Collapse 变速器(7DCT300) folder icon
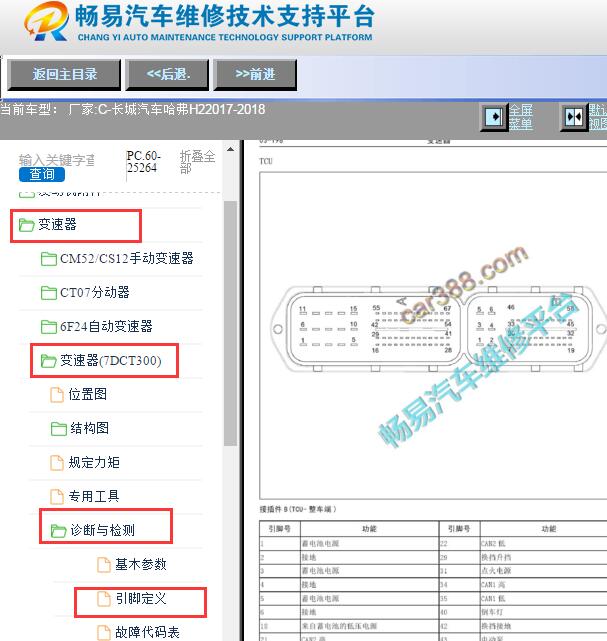 (49, 361)
